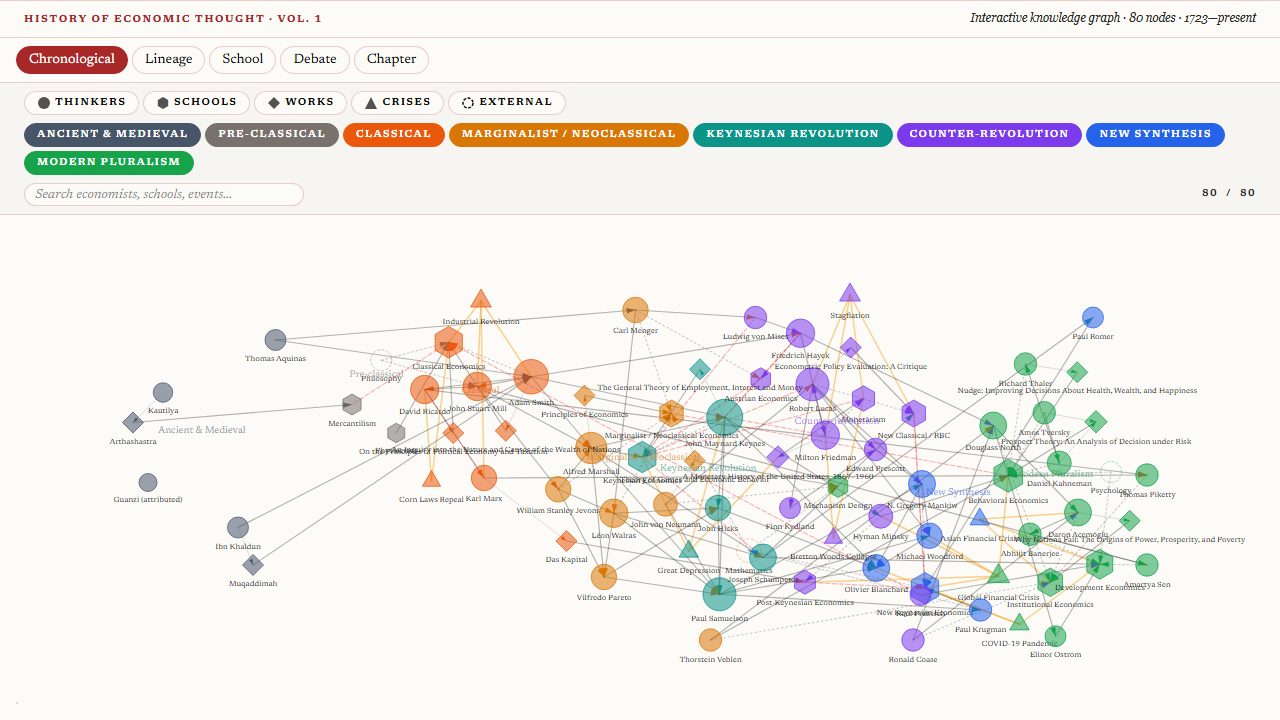
Task: Toggle the Classical era chip
Action: coord(393,134)
